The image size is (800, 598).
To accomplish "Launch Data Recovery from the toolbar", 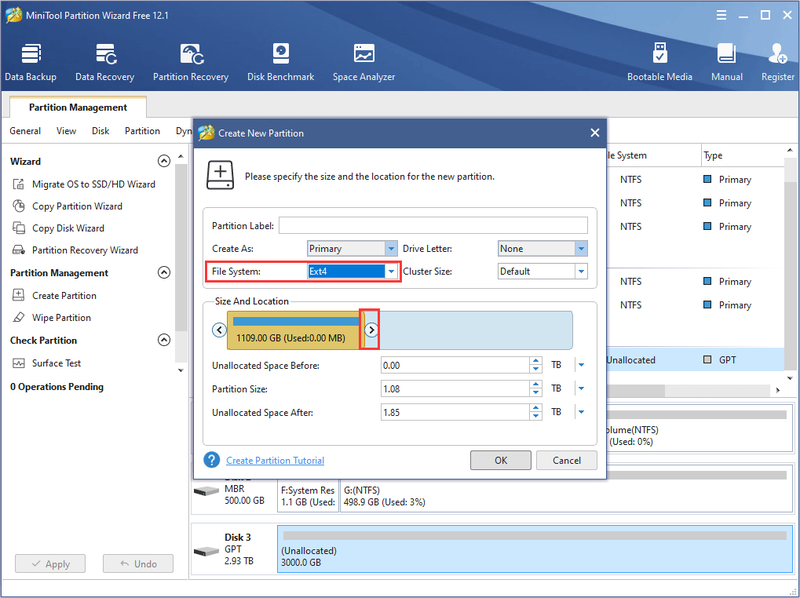I will point(105,62).
